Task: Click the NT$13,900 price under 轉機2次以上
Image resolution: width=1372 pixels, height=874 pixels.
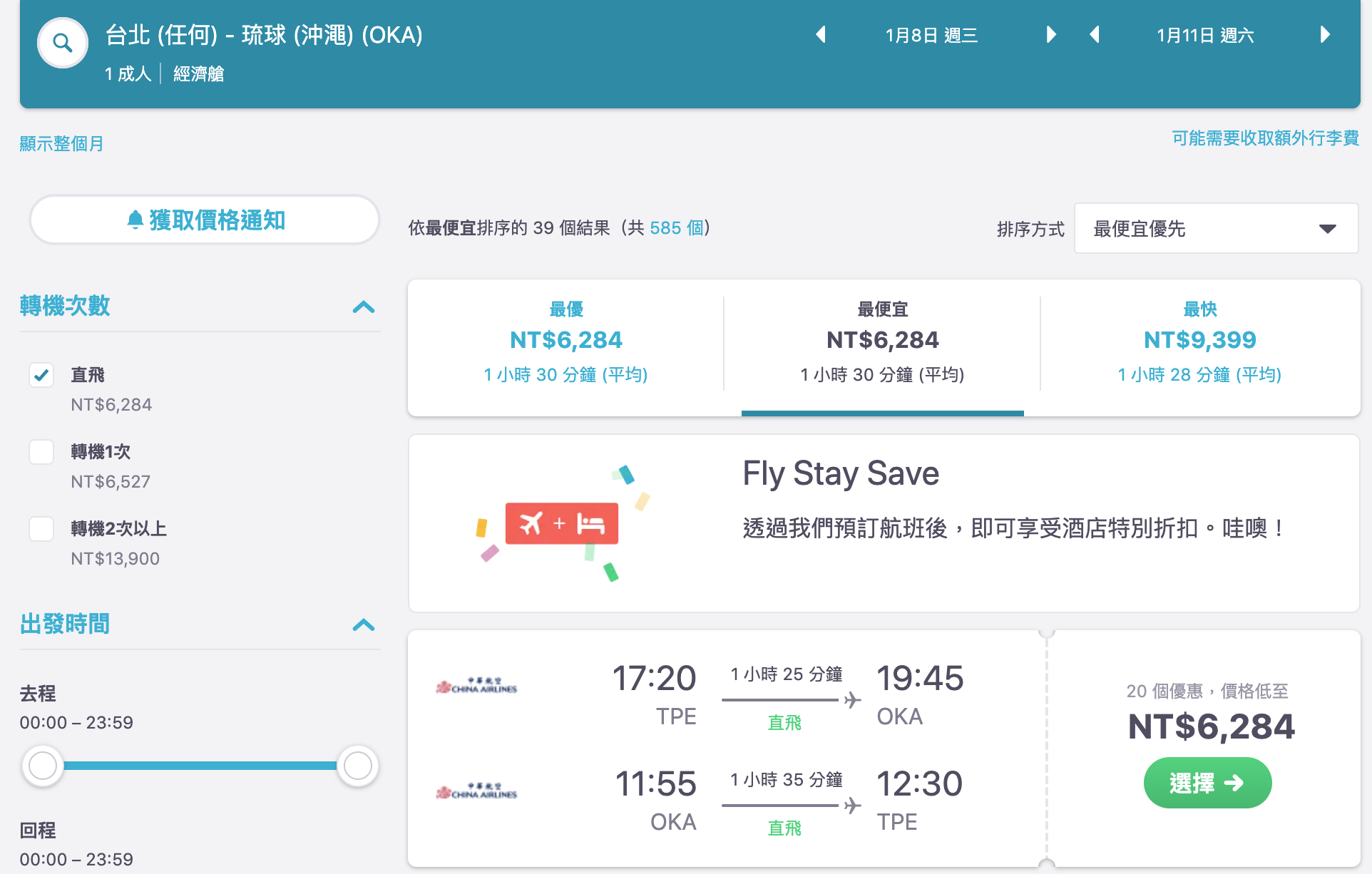Action: tap(115, 558)
